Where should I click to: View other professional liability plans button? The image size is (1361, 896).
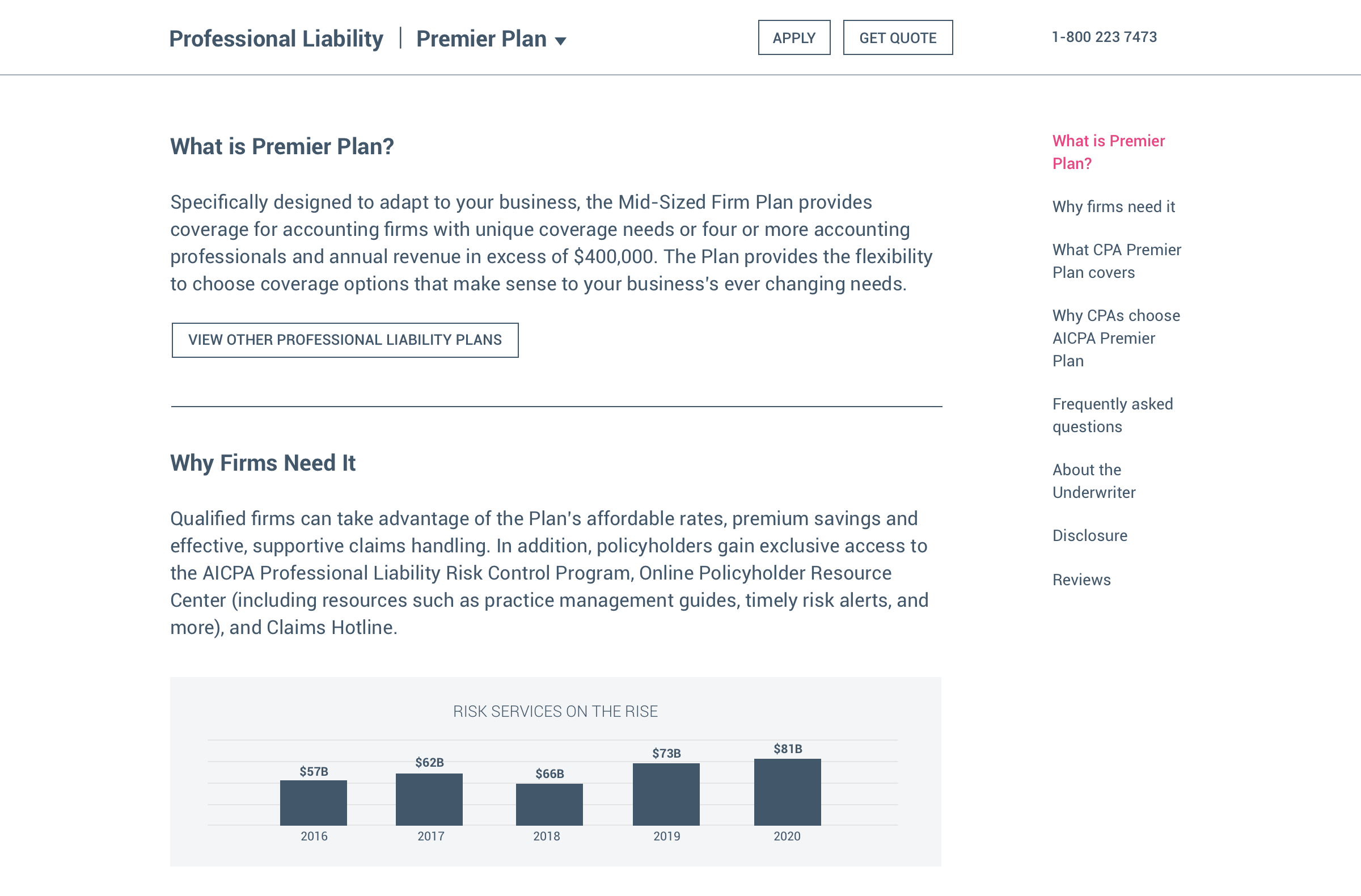(x=345, y=340)
